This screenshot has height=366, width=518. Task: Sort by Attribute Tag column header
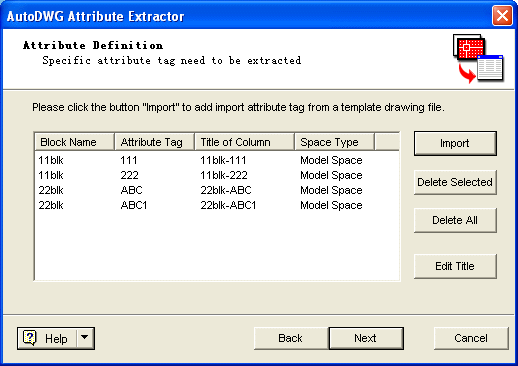tap(155, 142)
